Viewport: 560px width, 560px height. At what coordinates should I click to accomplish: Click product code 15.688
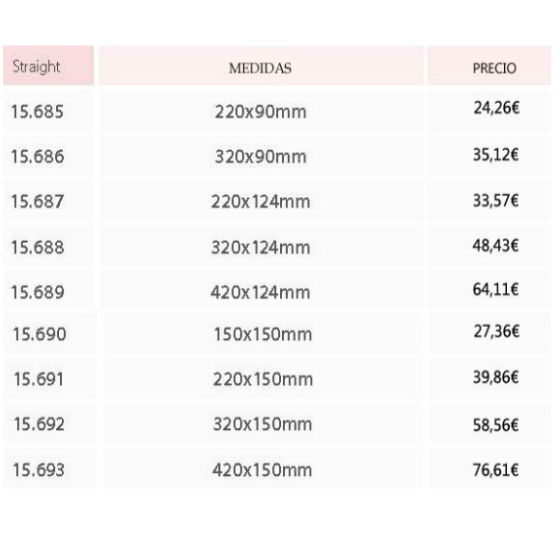tap(38, 247)
